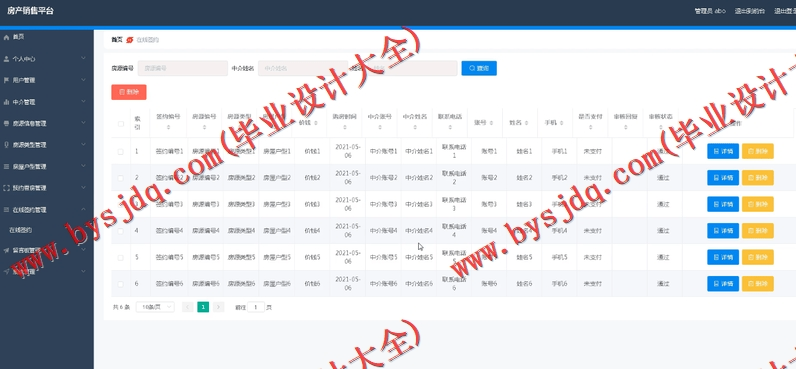Expand the 预约看房管理 chevron arrow
This screenshot has width=796, height=369.
tap(83, 188)
